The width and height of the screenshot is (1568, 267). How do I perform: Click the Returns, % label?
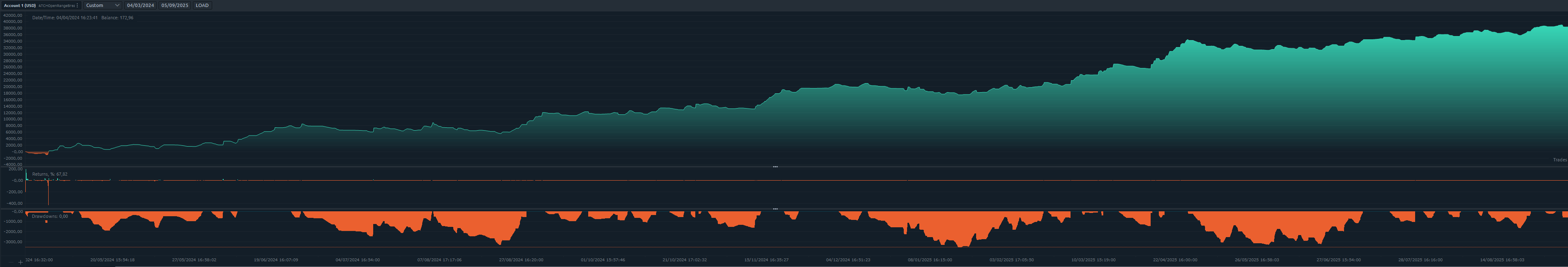(50, 174)
